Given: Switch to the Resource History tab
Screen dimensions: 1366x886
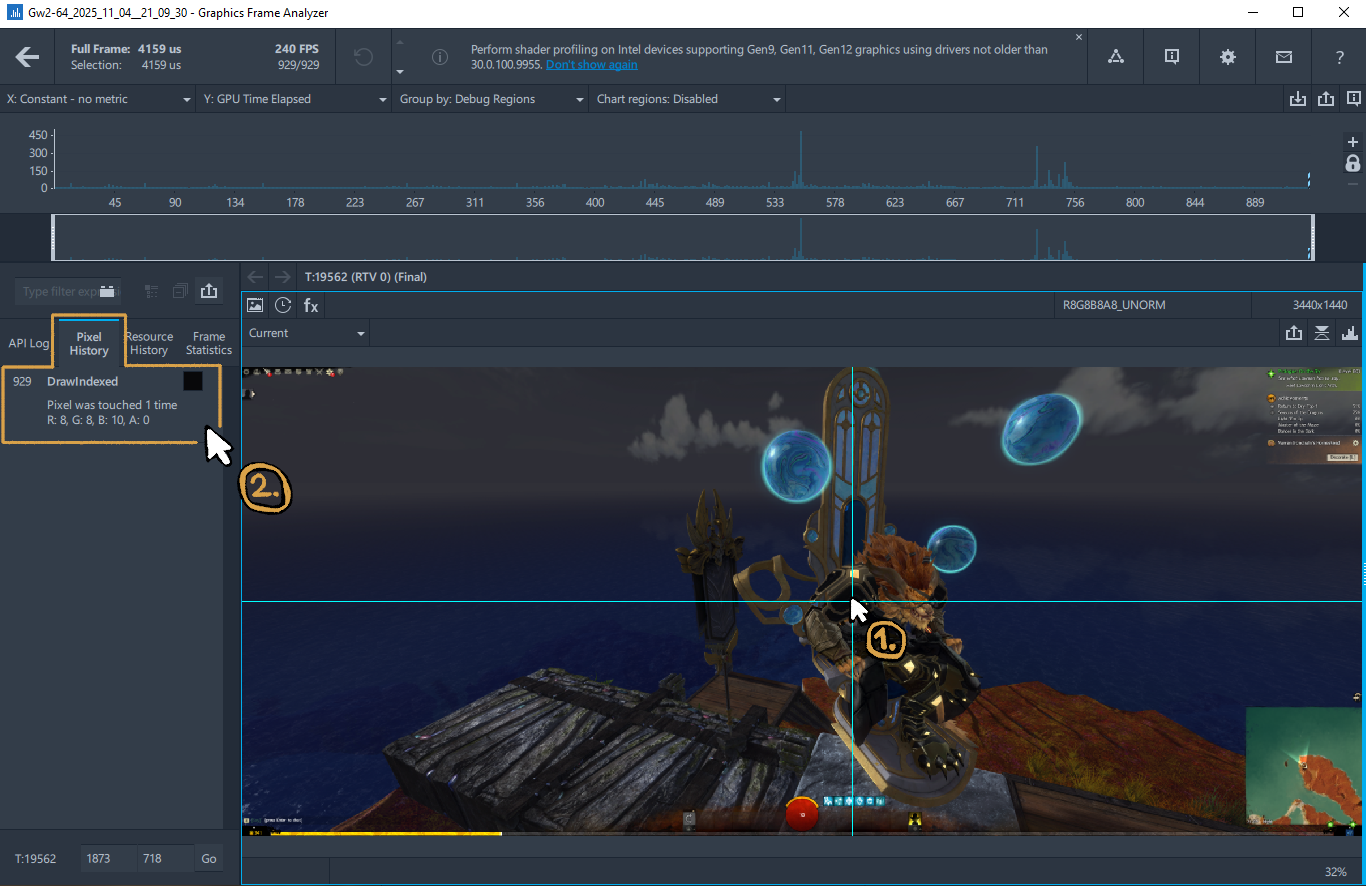Looking at the screenshot, I should [x=149, y=343].
